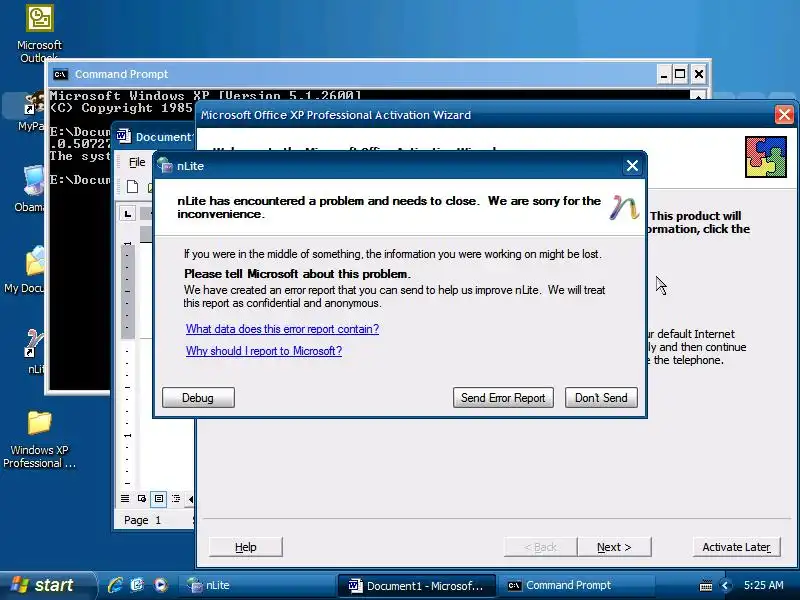Image resolution: width=800 pixels, height=600 pixels.
Task: Minimize the Command Prompt window
Action: 663,74
